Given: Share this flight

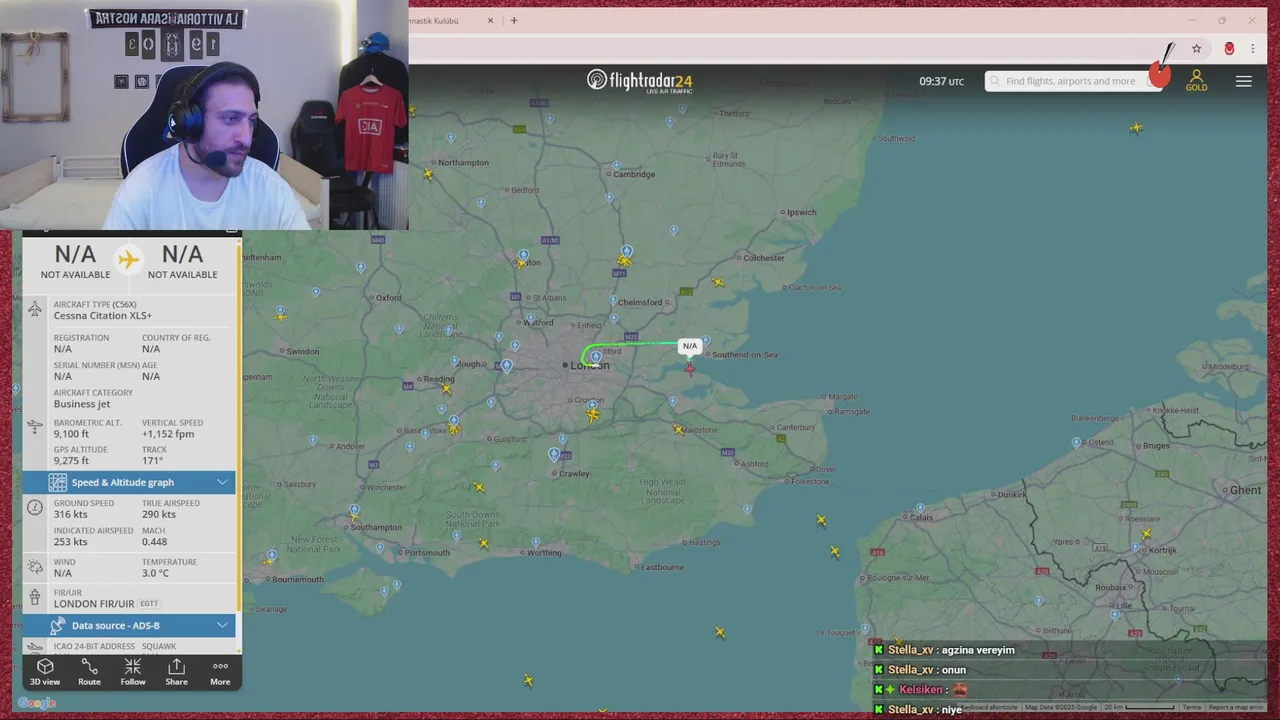Looking at the screenshot, I should (x=176, y=673).
